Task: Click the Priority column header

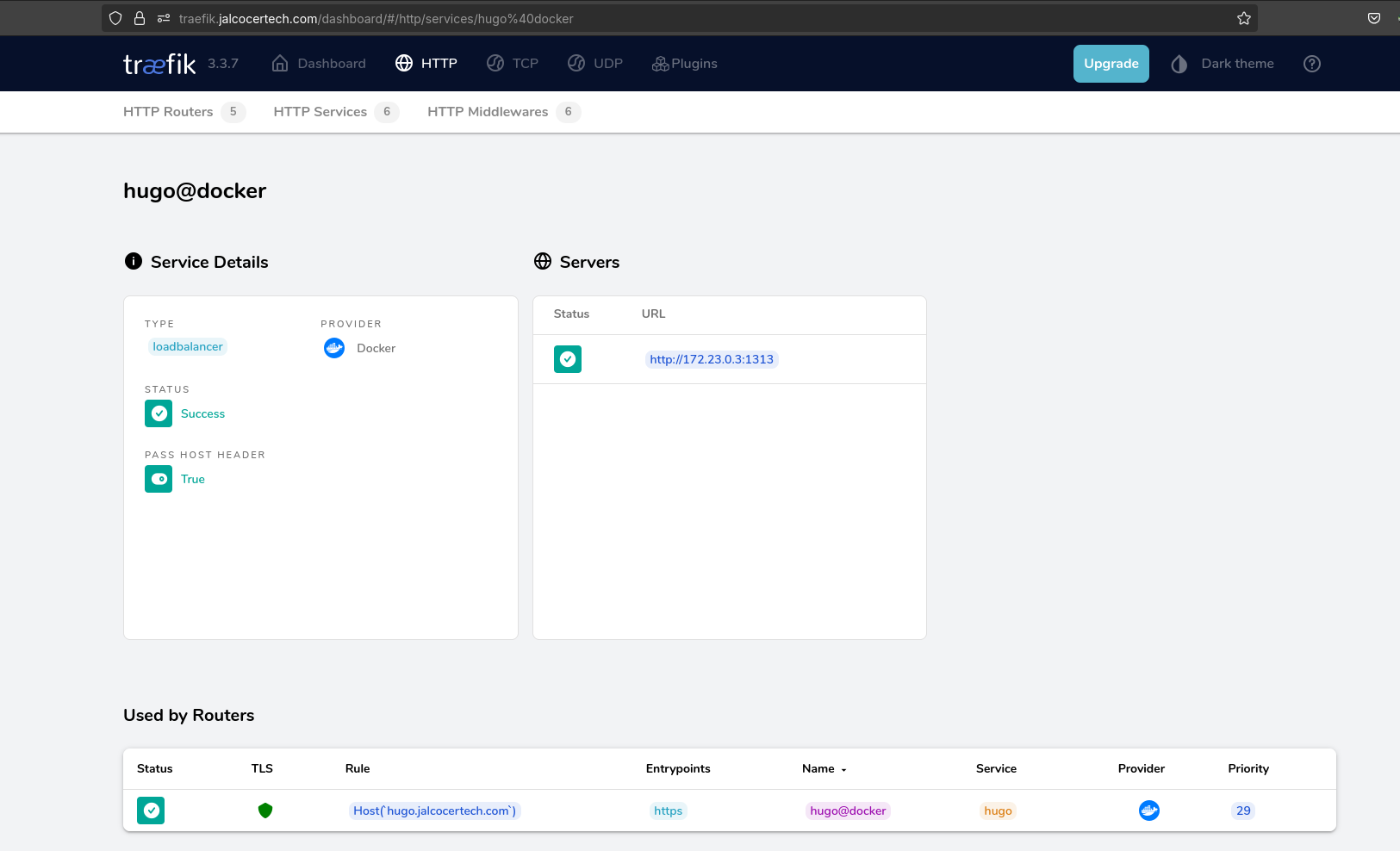Action: coord(1248,768)
